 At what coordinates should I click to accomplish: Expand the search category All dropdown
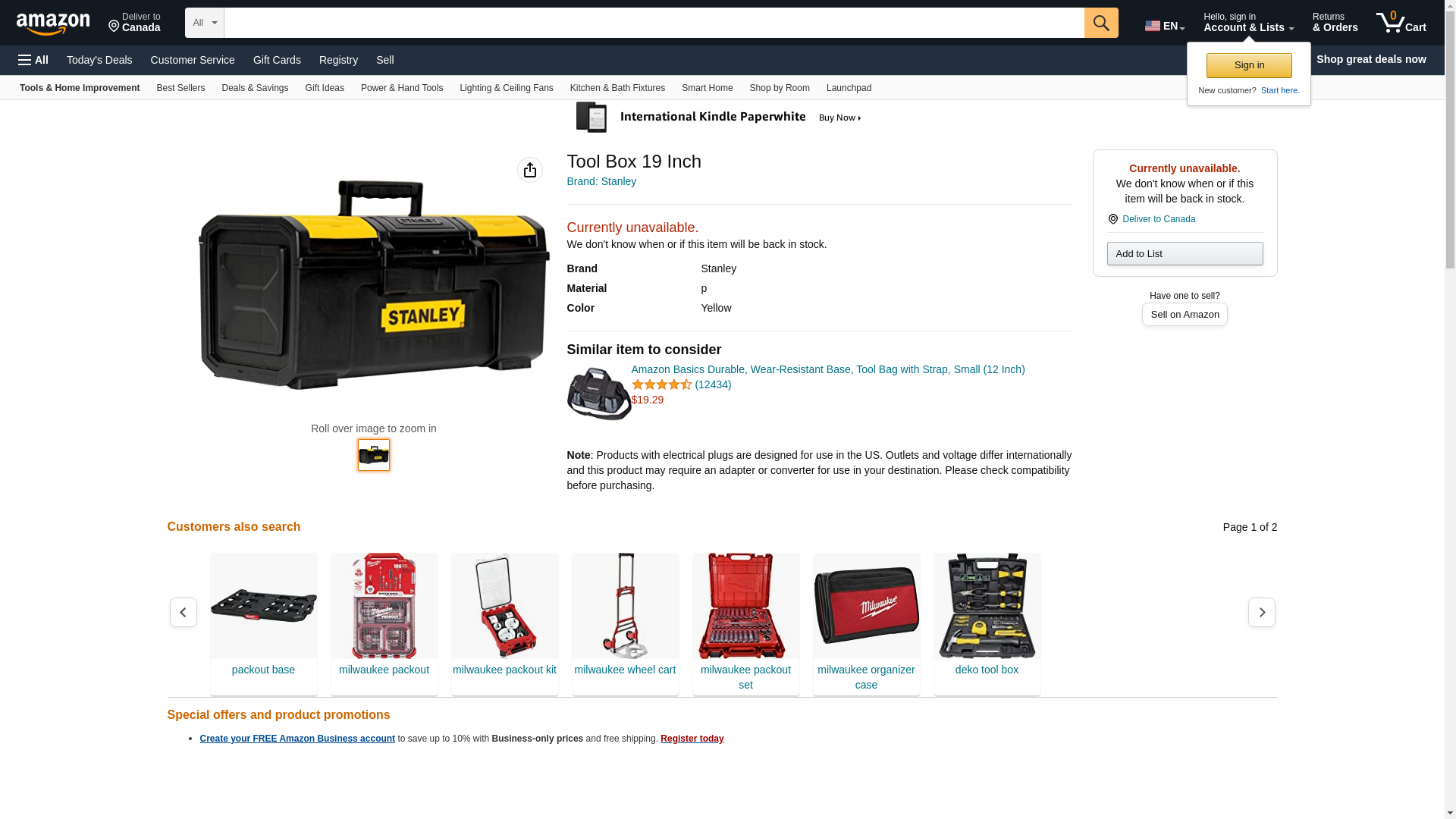coord(205,23)
